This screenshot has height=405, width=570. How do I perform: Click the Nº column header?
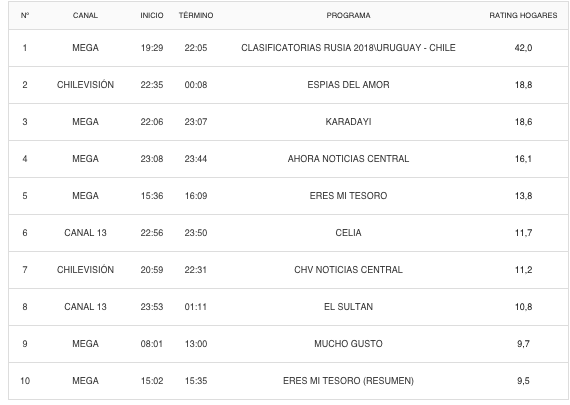click(25, 15)
